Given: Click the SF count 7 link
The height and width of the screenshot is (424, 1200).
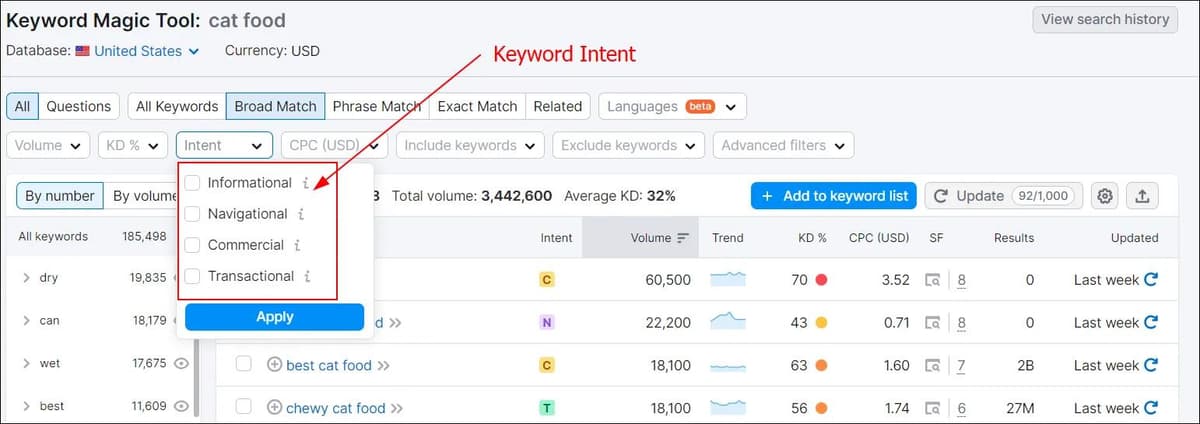Looking at the screenshot, I should [961, 366].
